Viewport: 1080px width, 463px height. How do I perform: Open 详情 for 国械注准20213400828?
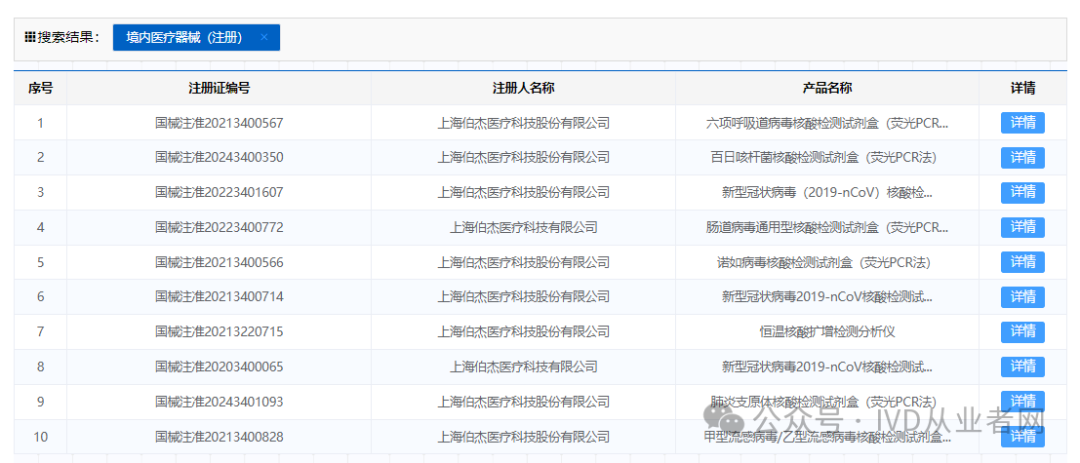coord(1023,437)
